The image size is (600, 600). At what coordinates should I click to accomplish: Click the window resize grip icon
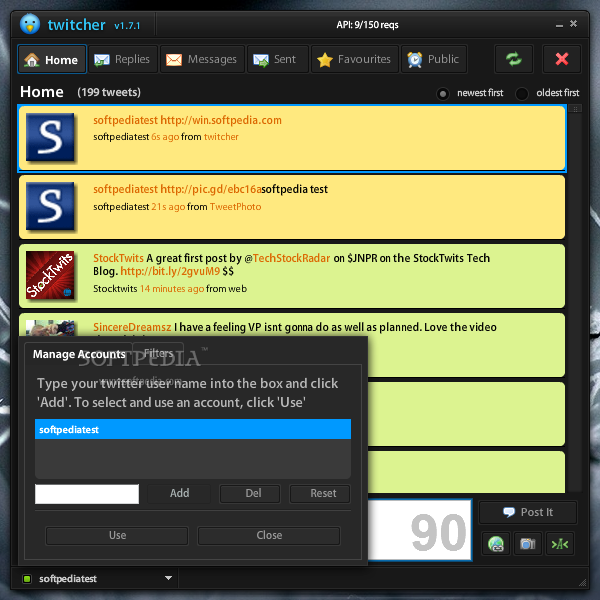click(x=582, y=582)
